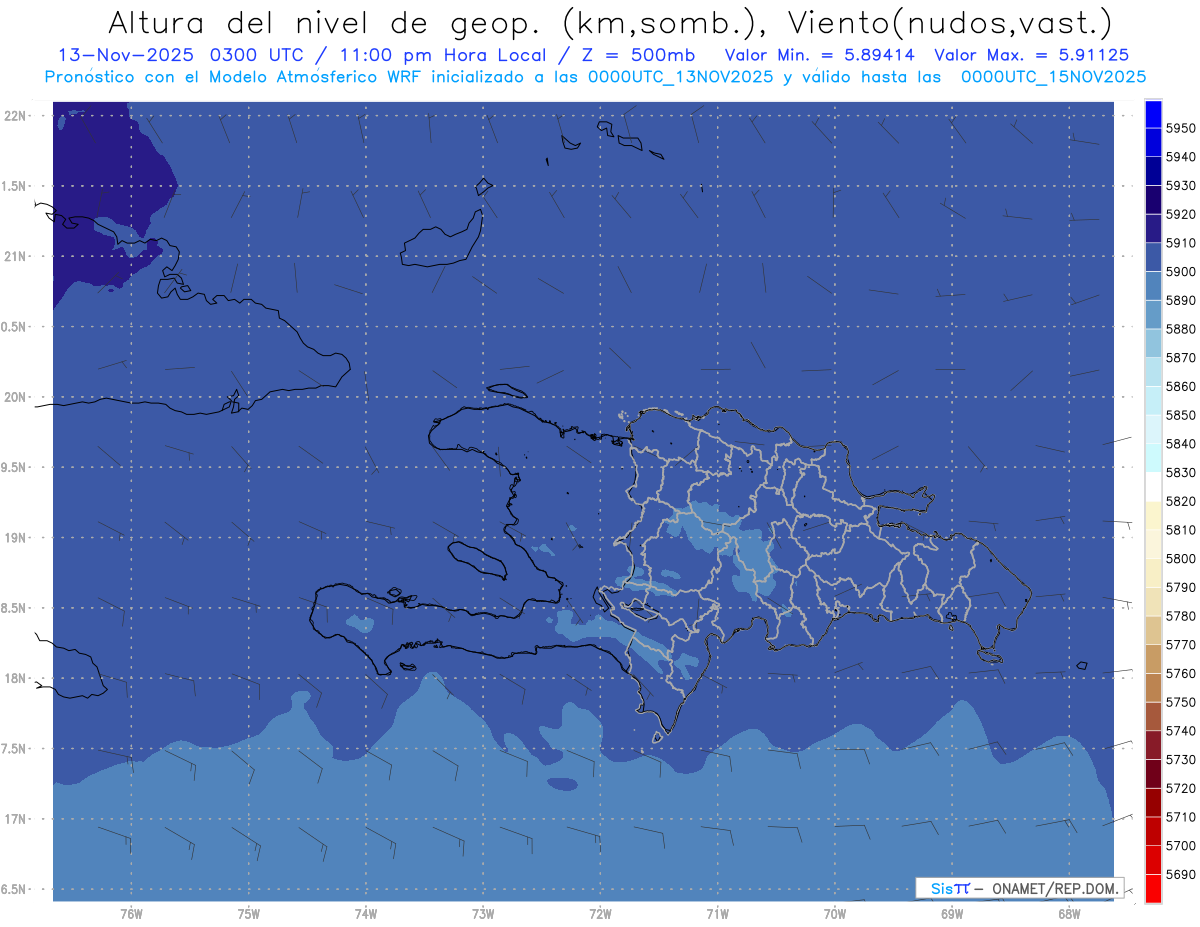The width and height of the screenshot is (1200, 927).
Task: Click the "71W" longitude label
Action: [717, 914]
